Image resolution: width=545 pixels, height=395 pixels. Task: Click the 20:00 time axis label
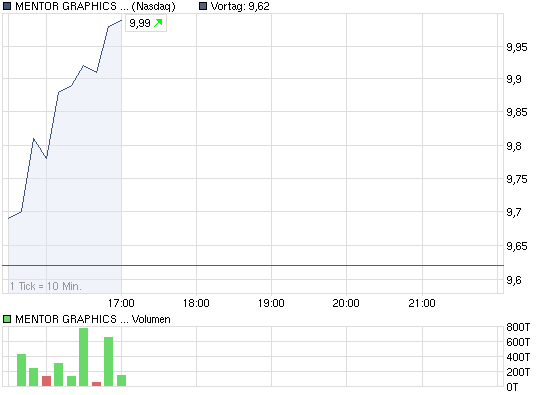click(346, 303)
